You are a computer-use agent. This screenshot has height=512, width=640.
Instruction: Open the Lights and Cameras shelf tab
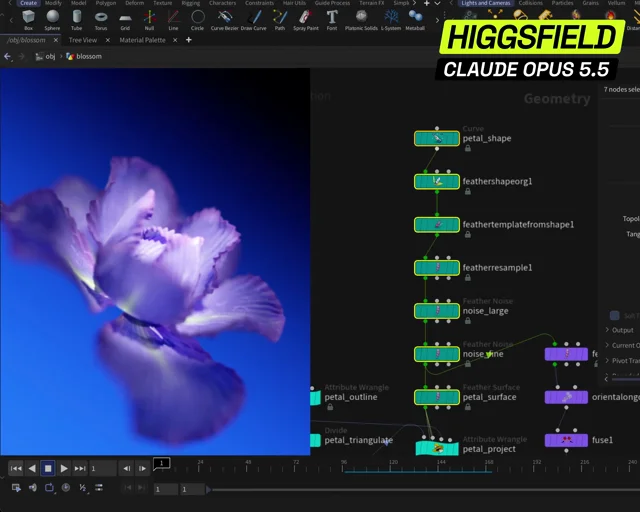click(x=486, y=3)
